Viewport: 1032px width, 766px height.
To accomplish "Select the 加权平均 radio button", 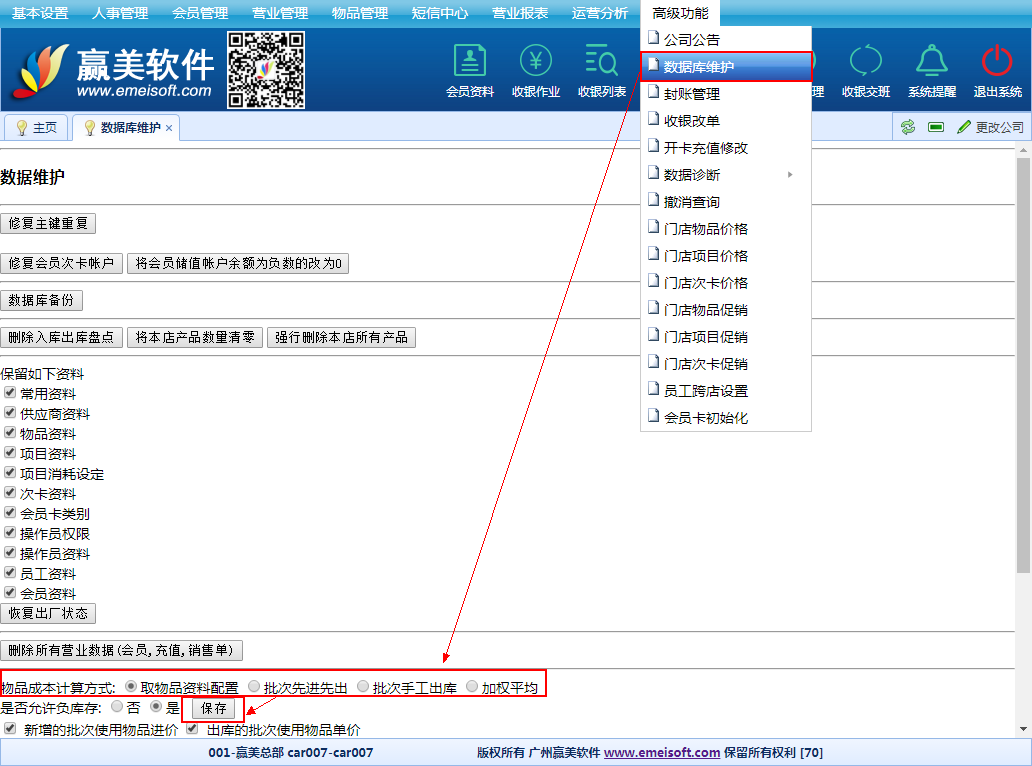I will [x=472, y=687].
